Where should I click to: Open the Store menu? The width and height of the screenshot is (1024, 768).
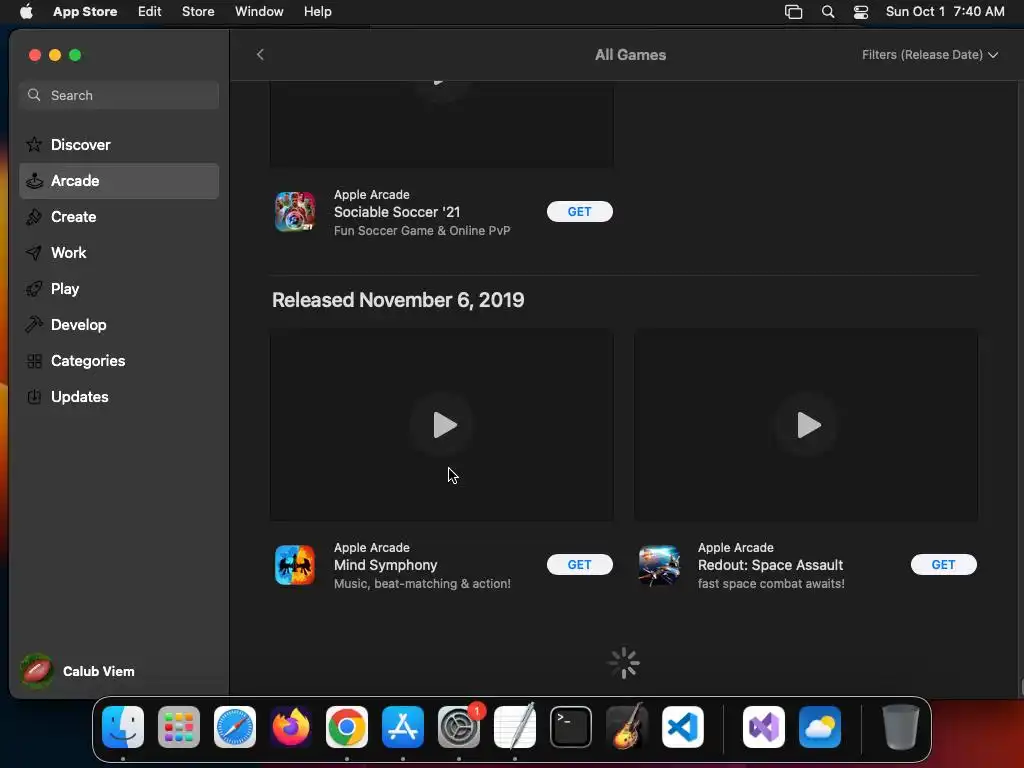coord(198,12)
